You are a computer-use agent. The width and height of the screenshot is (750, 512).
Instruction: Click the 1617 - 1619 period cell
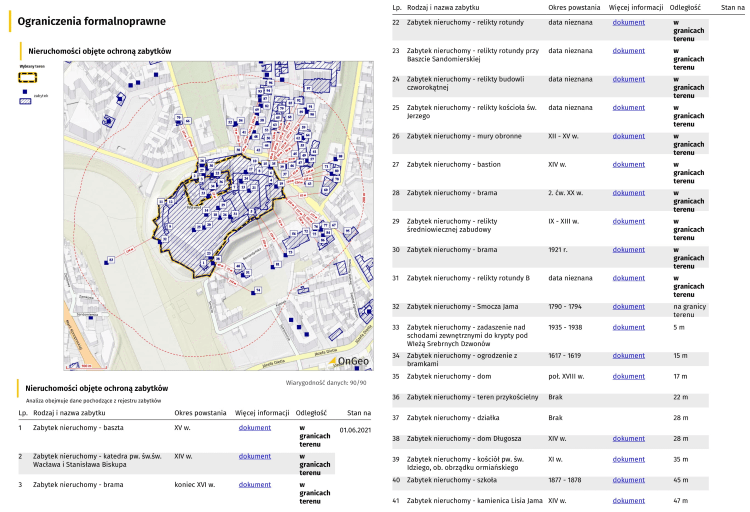[x=565, y=356]
